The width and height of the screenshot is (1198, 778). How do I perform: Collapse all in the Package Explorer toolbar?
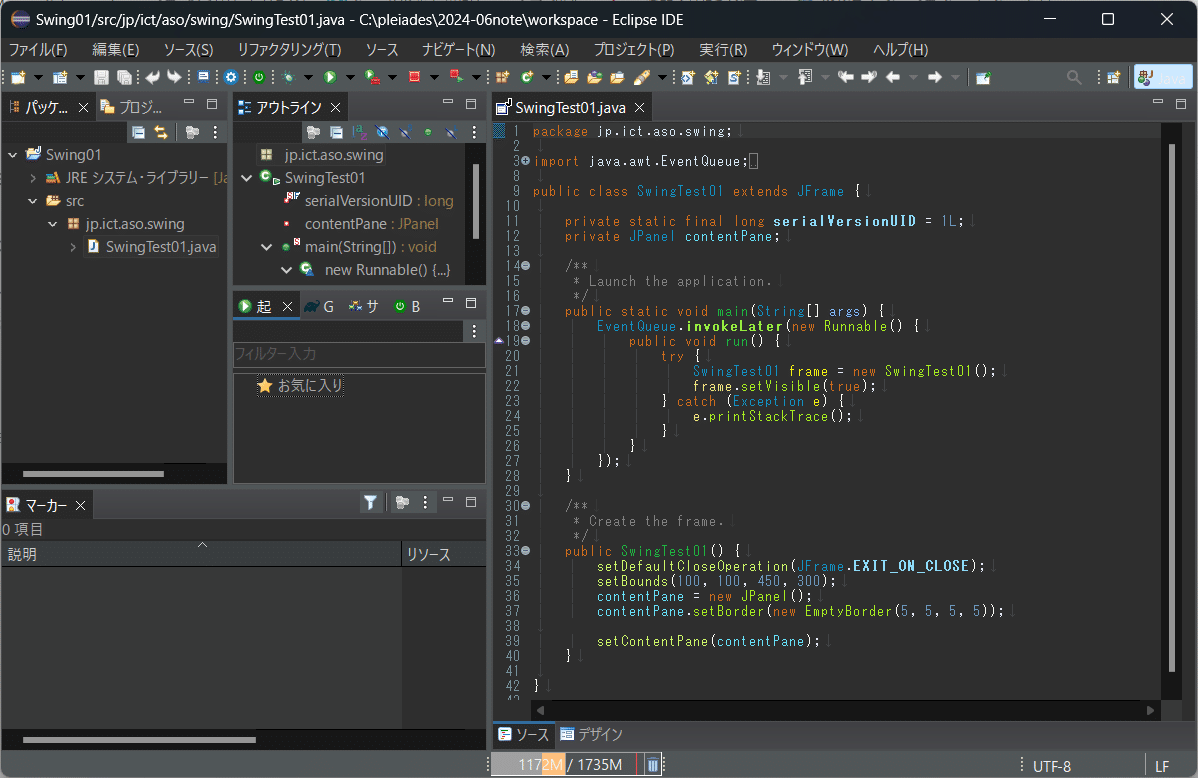138,132
